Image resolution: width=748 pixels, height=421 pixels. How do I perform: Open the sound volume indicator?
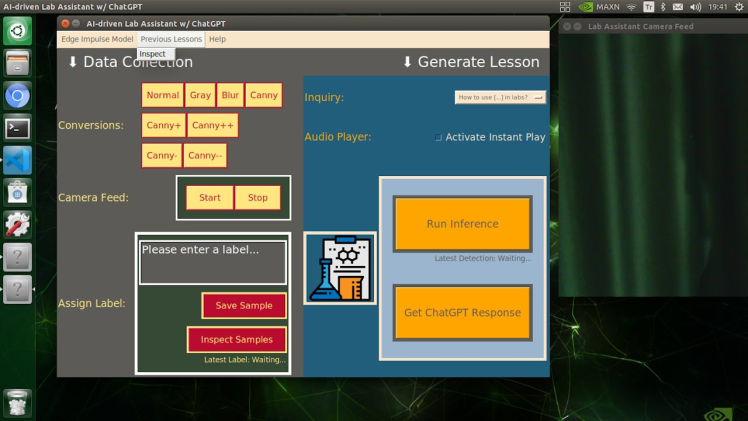695,7
